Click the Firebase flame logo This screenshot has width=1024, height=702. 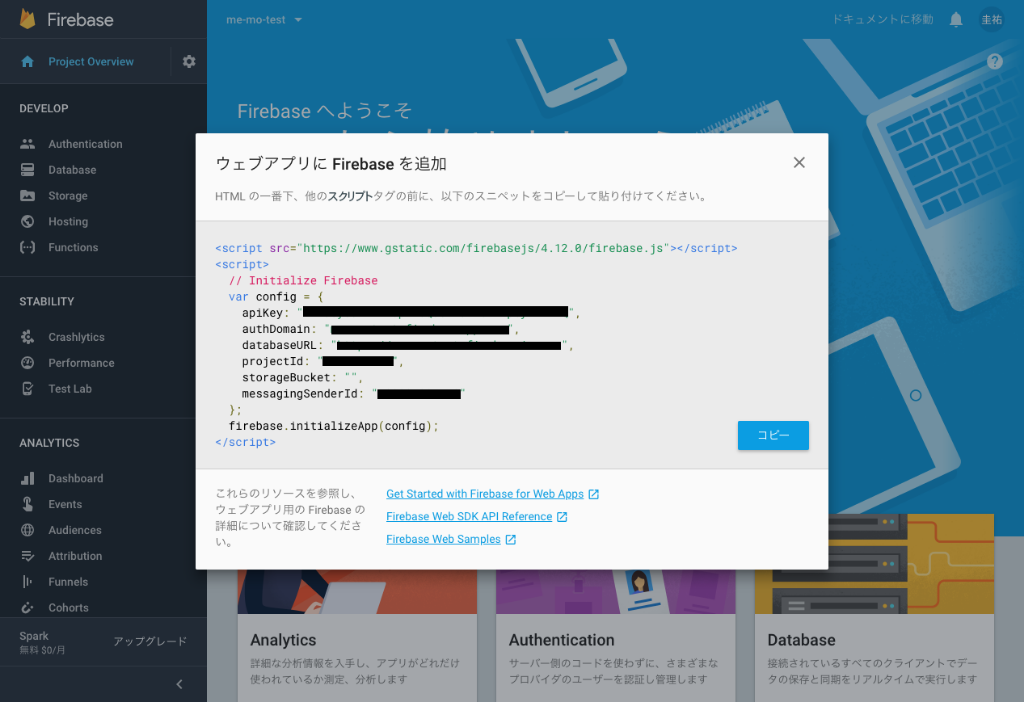tap(27, 19)
